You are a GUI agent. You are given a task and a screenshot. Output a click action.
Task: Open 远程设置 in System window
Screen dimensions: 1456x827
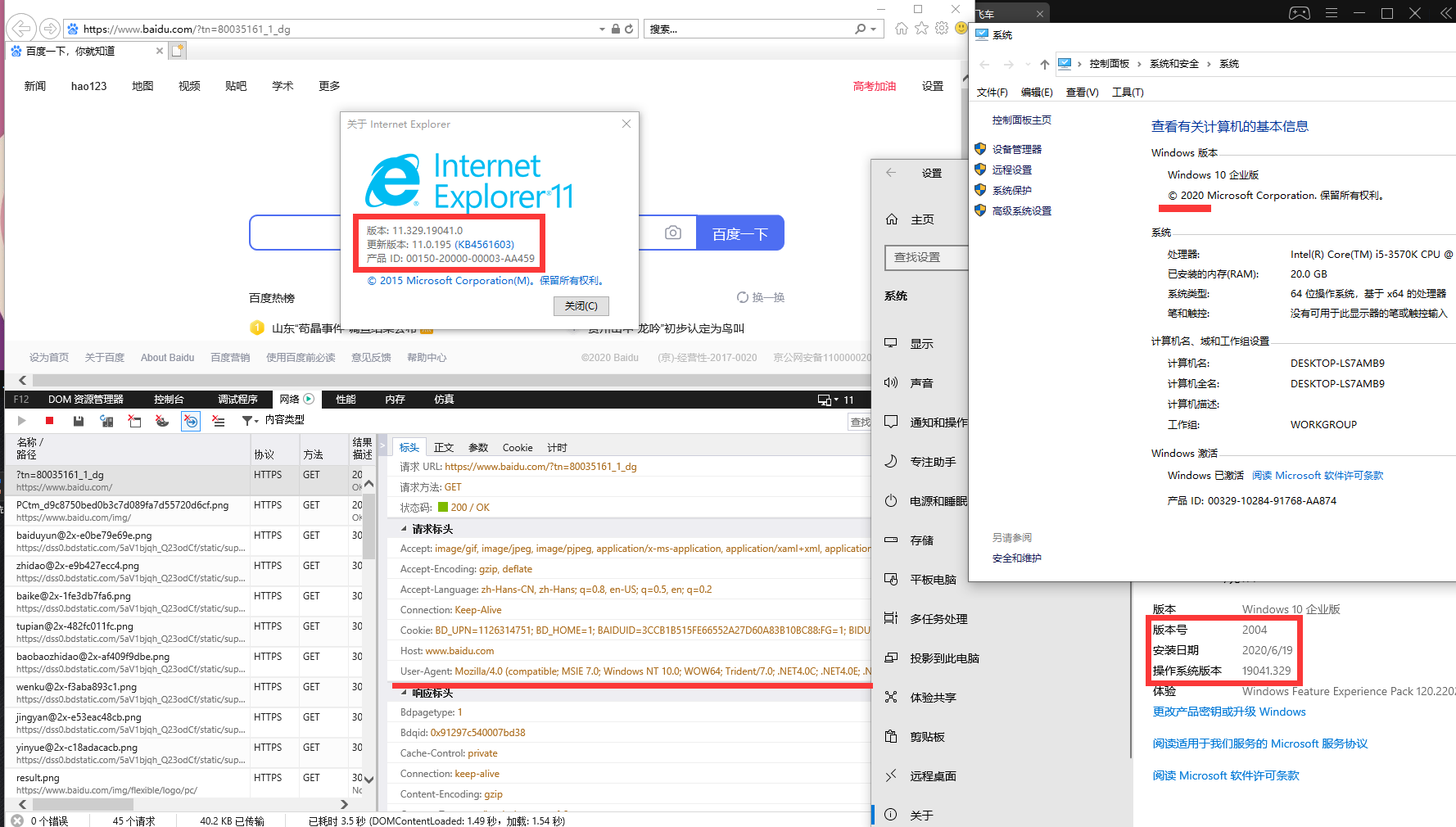tap(1011, 169)
